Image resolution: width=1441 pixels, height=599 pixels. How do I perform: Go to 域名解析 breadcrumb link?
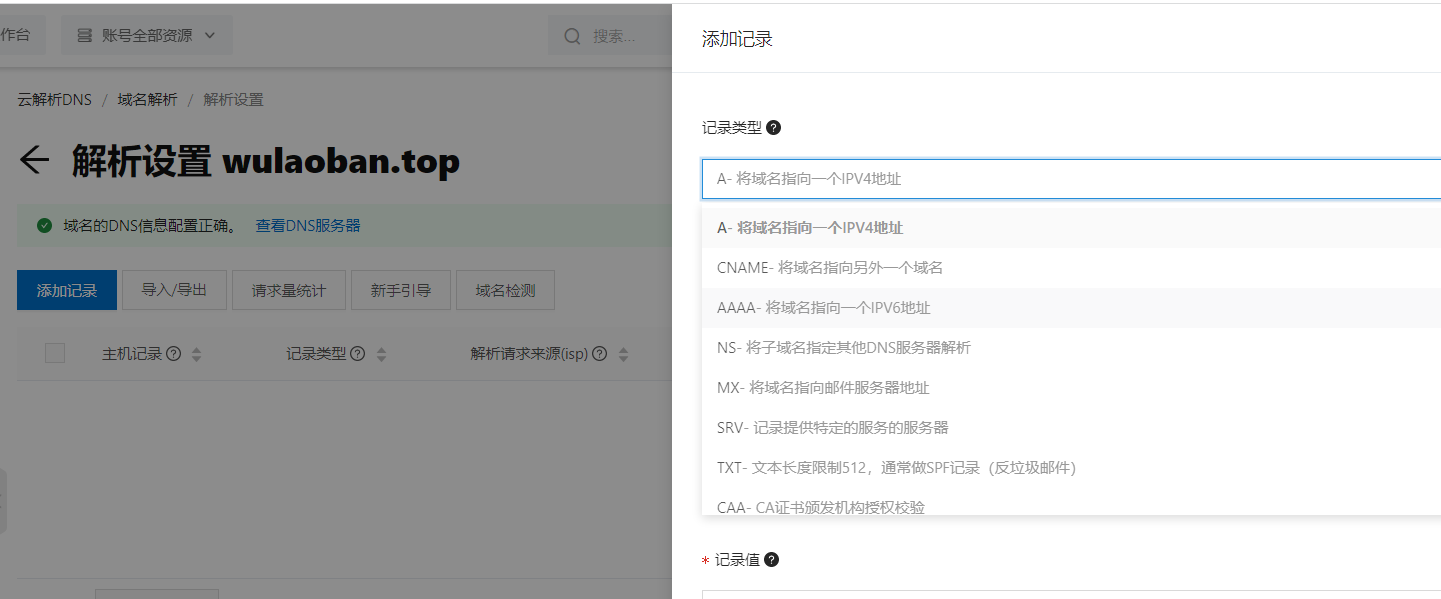pos(147,100)
